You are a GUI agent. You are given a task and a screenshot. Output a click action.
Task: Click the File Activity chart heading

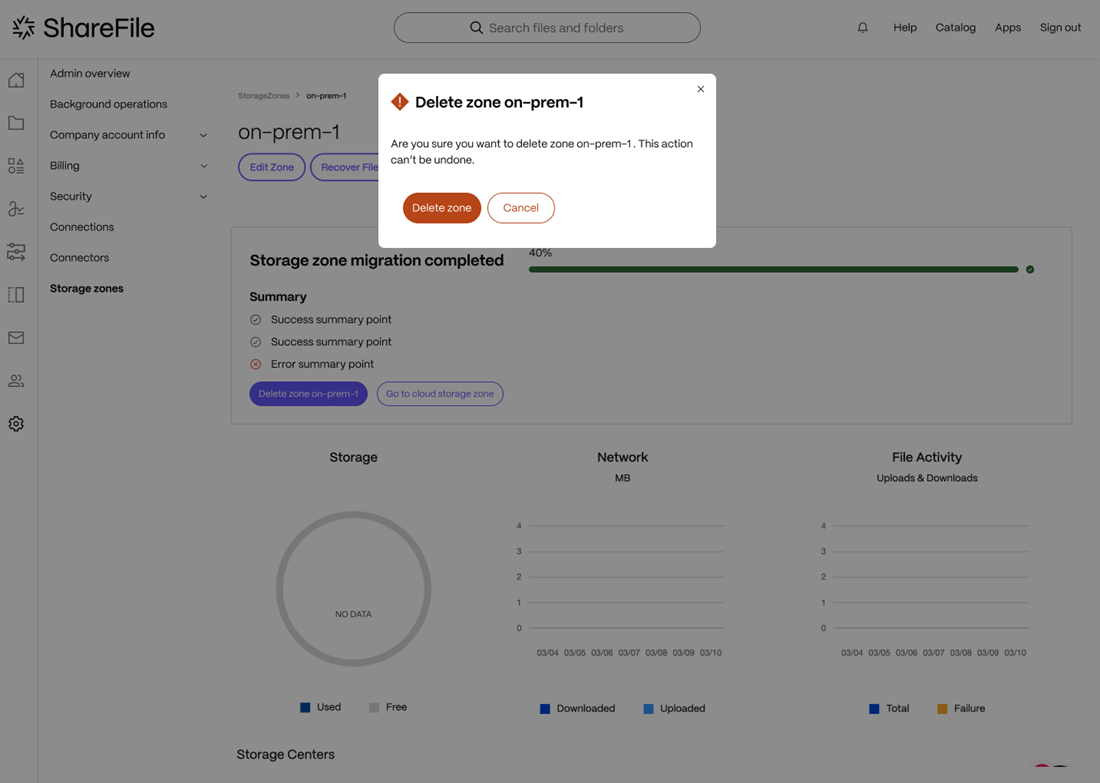click(x=927, y=457)
